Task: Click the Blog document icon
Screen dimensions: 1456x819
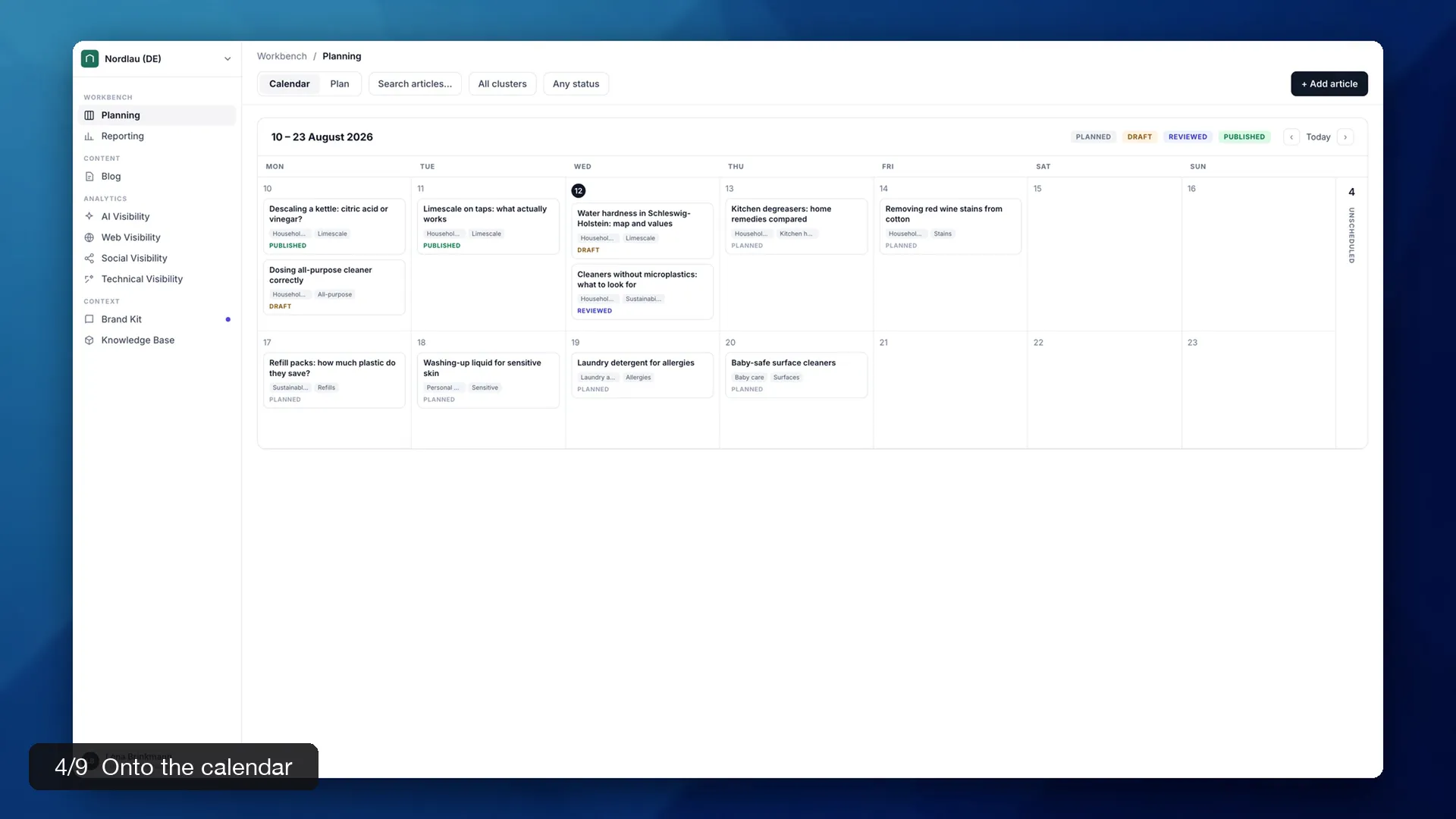Action: click(x=89, y=177)
